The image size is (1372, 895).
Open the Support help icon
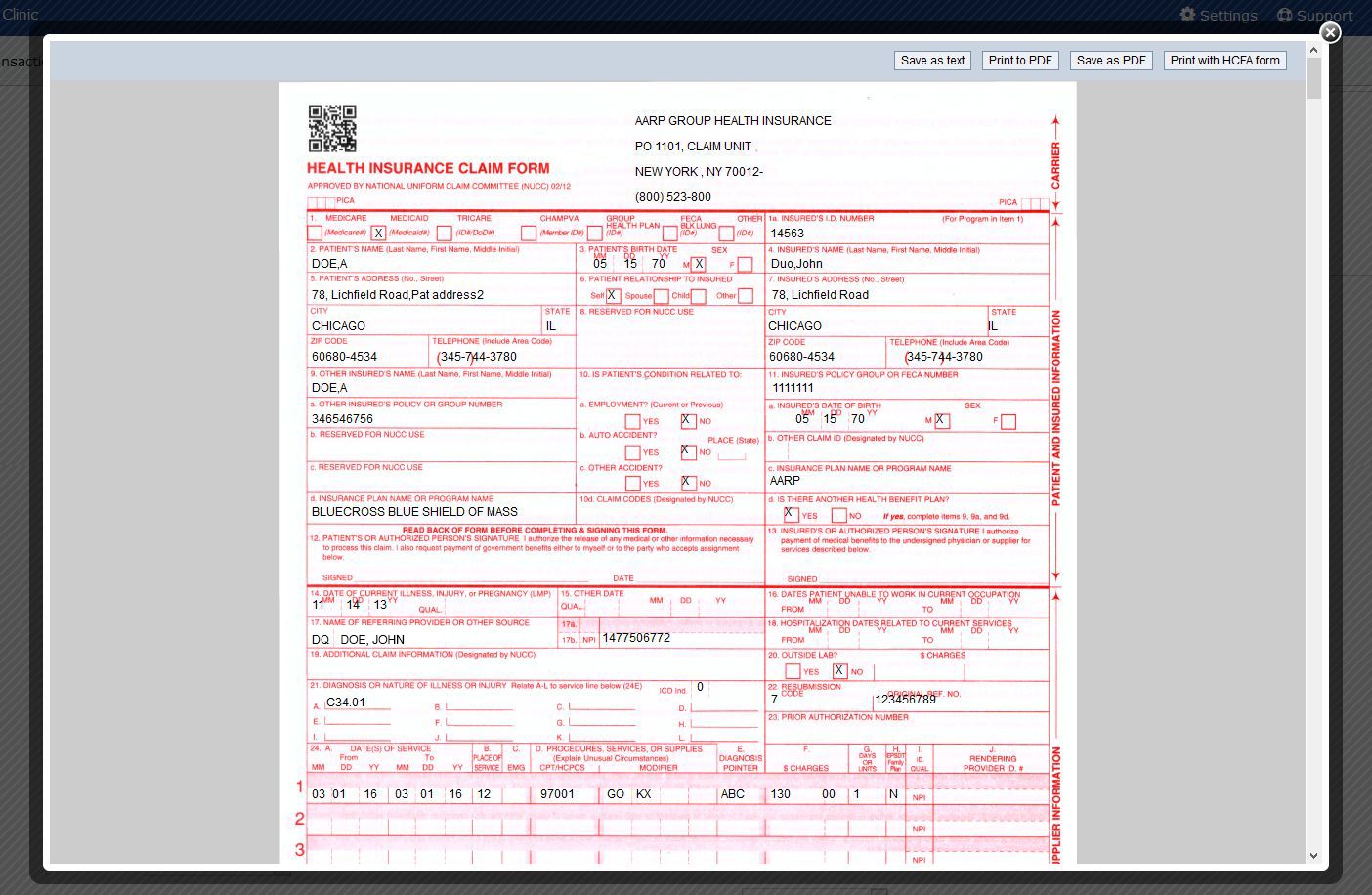(1284, 15)
